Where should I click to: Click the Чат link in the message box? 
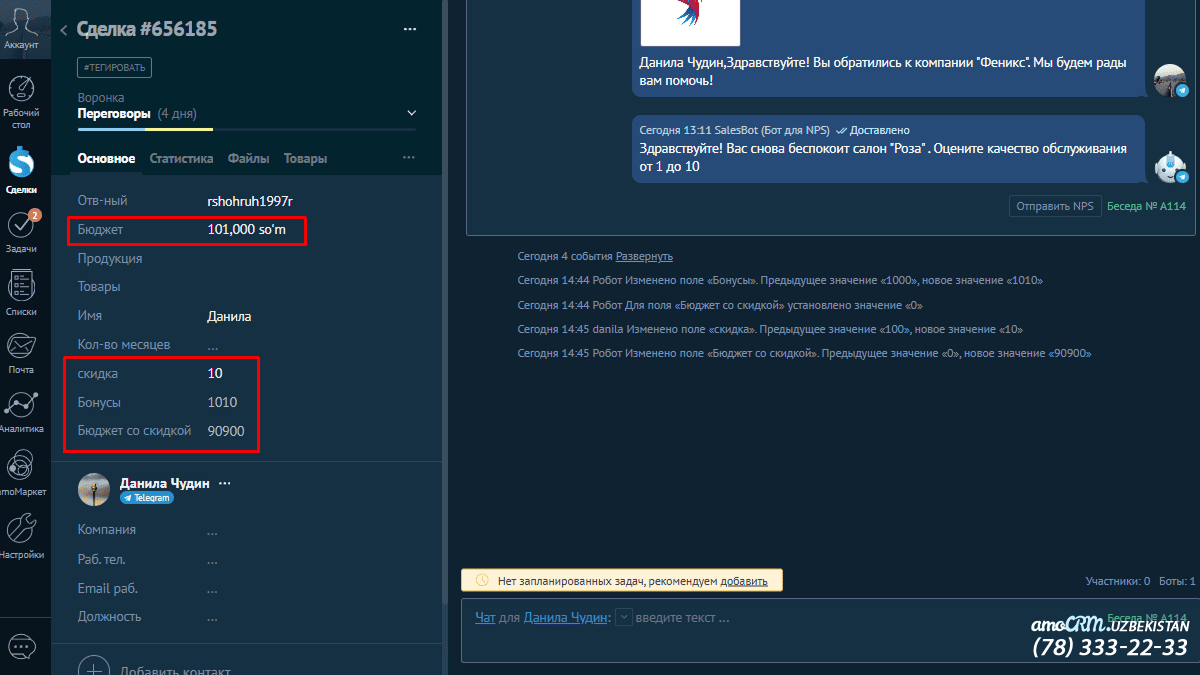point(485,618)
